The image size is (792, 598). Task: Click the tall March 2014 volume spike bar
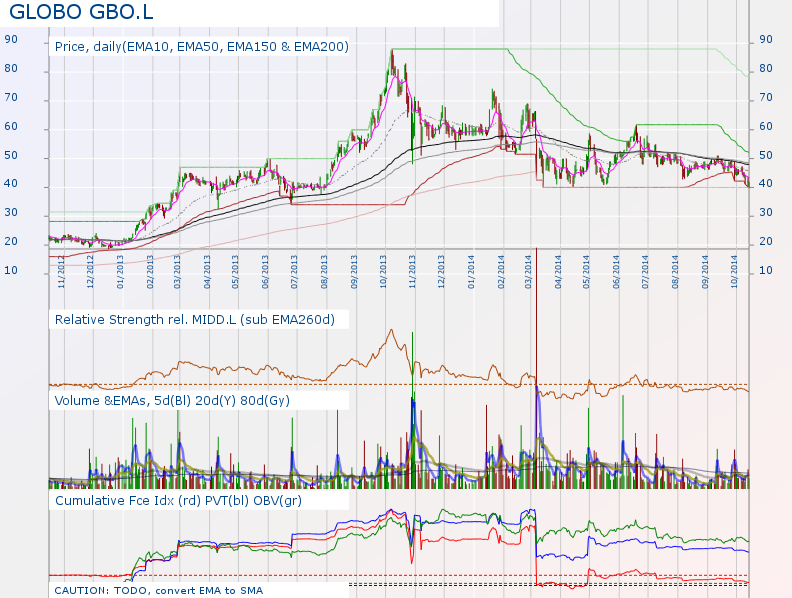click(536, 368)
